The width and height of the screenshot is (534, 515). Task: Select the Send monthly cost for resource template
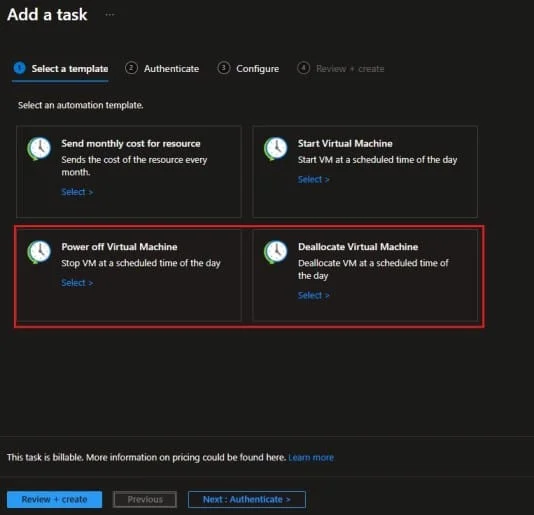(77, 192)
